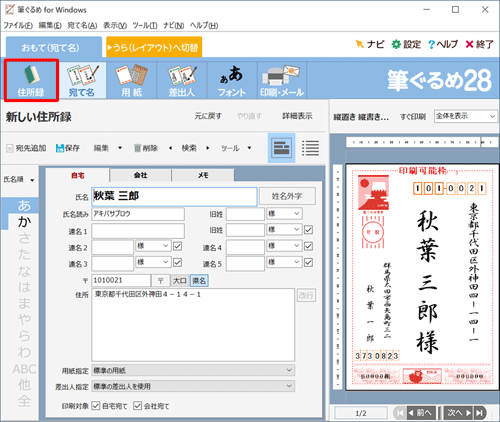Screen dimensions: 500x422
Task: Open 差出人指定 dropdown
Action: (x=193, y=386)
